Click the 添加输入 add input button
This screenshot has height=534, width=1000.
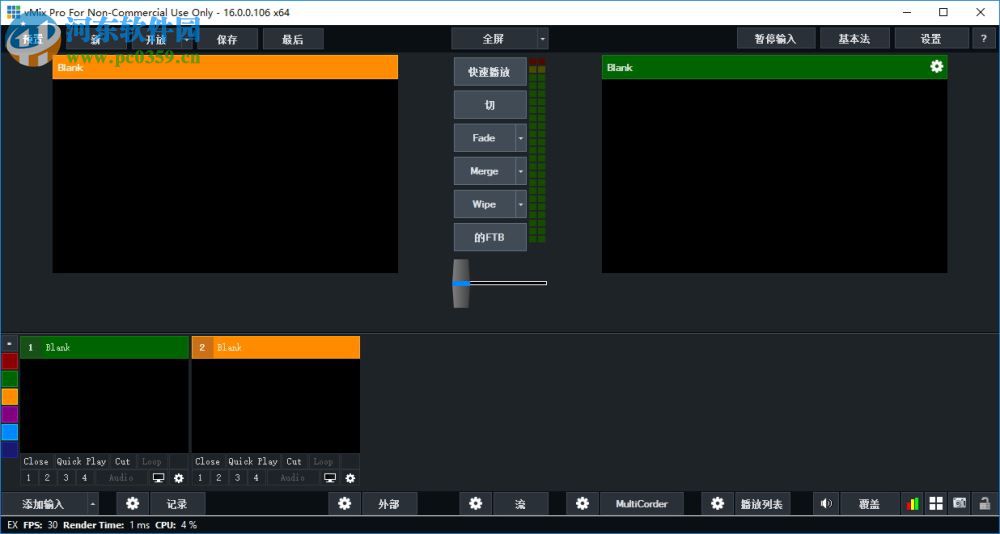[x=43, y=503]
